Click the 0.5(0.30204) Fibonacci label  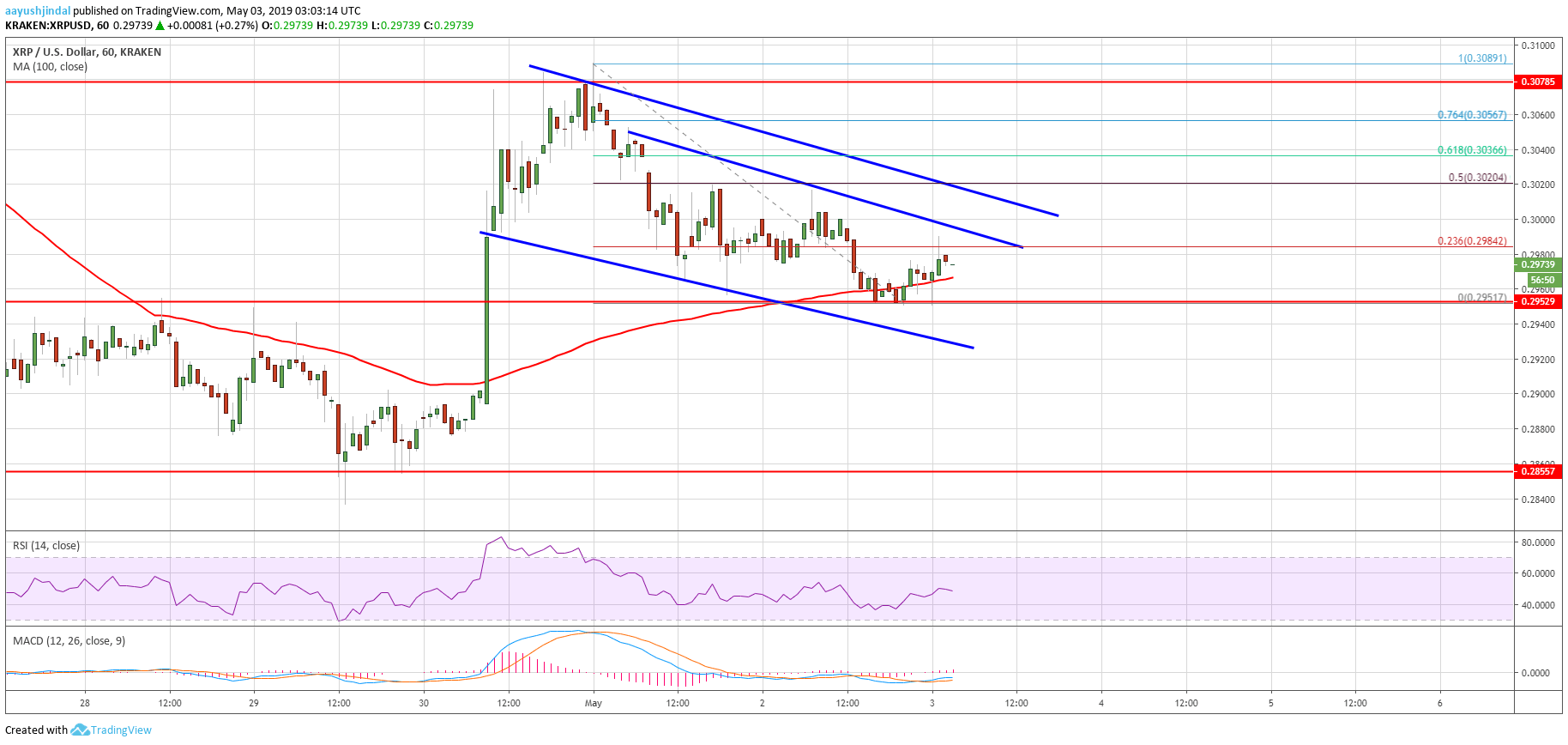click(x=1477, y=179)
